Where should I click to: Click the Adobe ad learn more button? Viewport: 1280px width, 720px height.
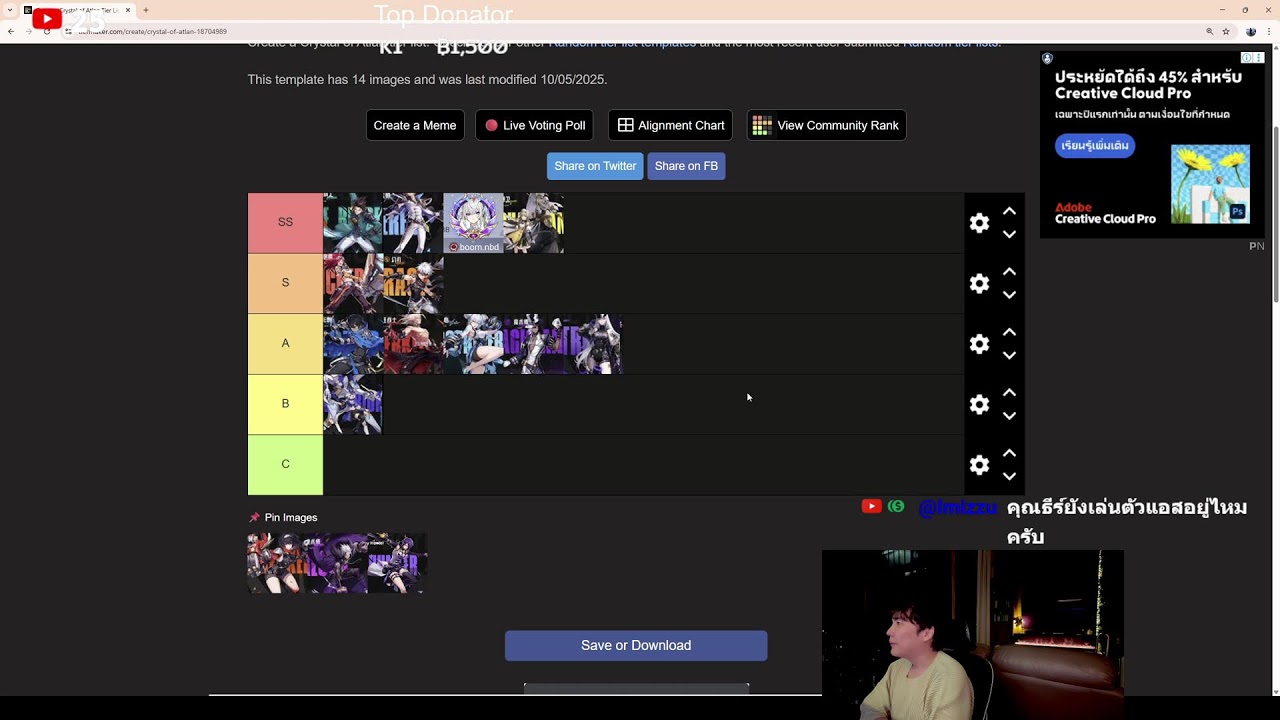[x=1095, y=146]
